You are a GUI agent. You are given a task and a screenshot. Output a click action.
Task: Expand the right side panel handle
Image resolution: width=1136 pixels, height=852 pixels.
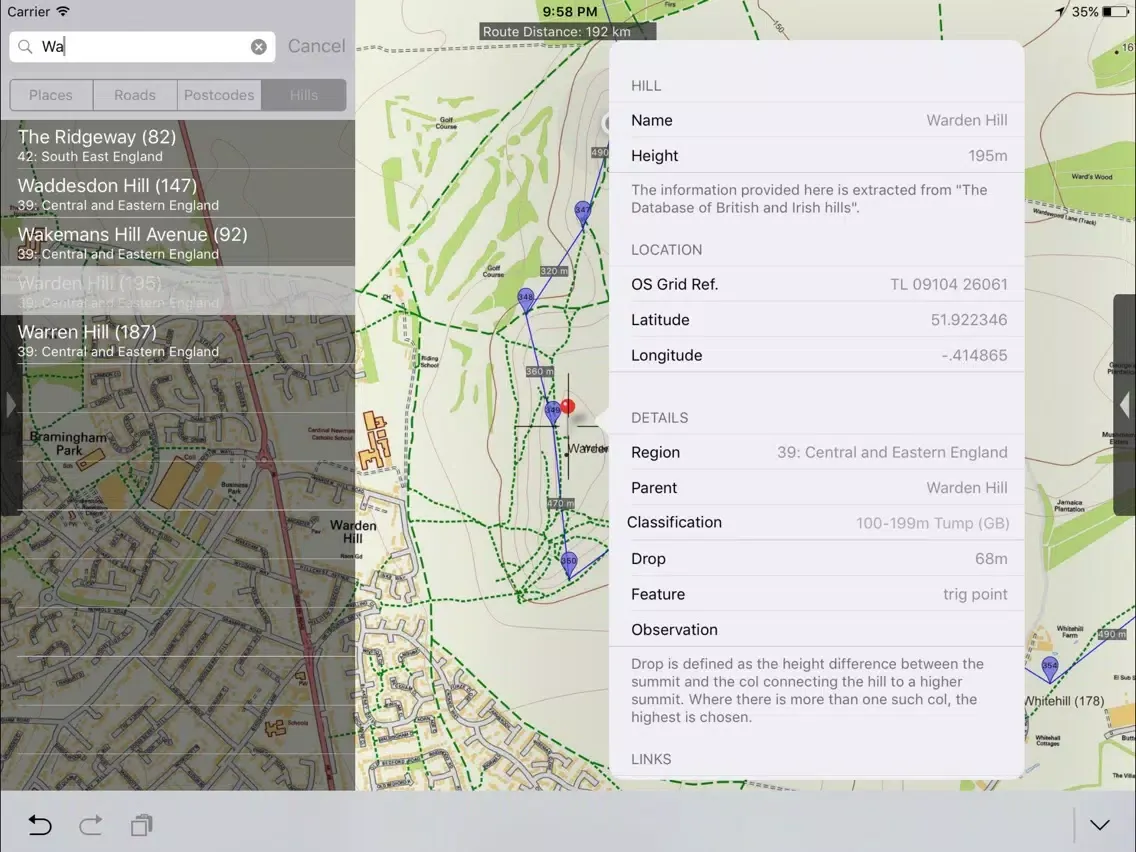click(x=1124, y=405)
